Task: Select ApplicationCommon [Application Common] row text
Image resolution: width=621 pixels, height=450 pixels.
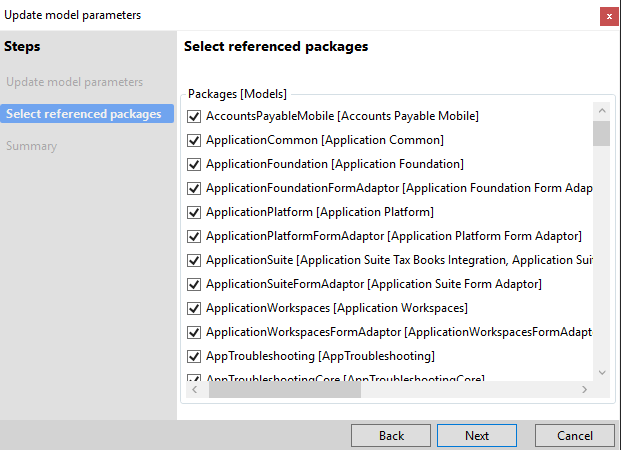Action: click(x=325, y=140)
